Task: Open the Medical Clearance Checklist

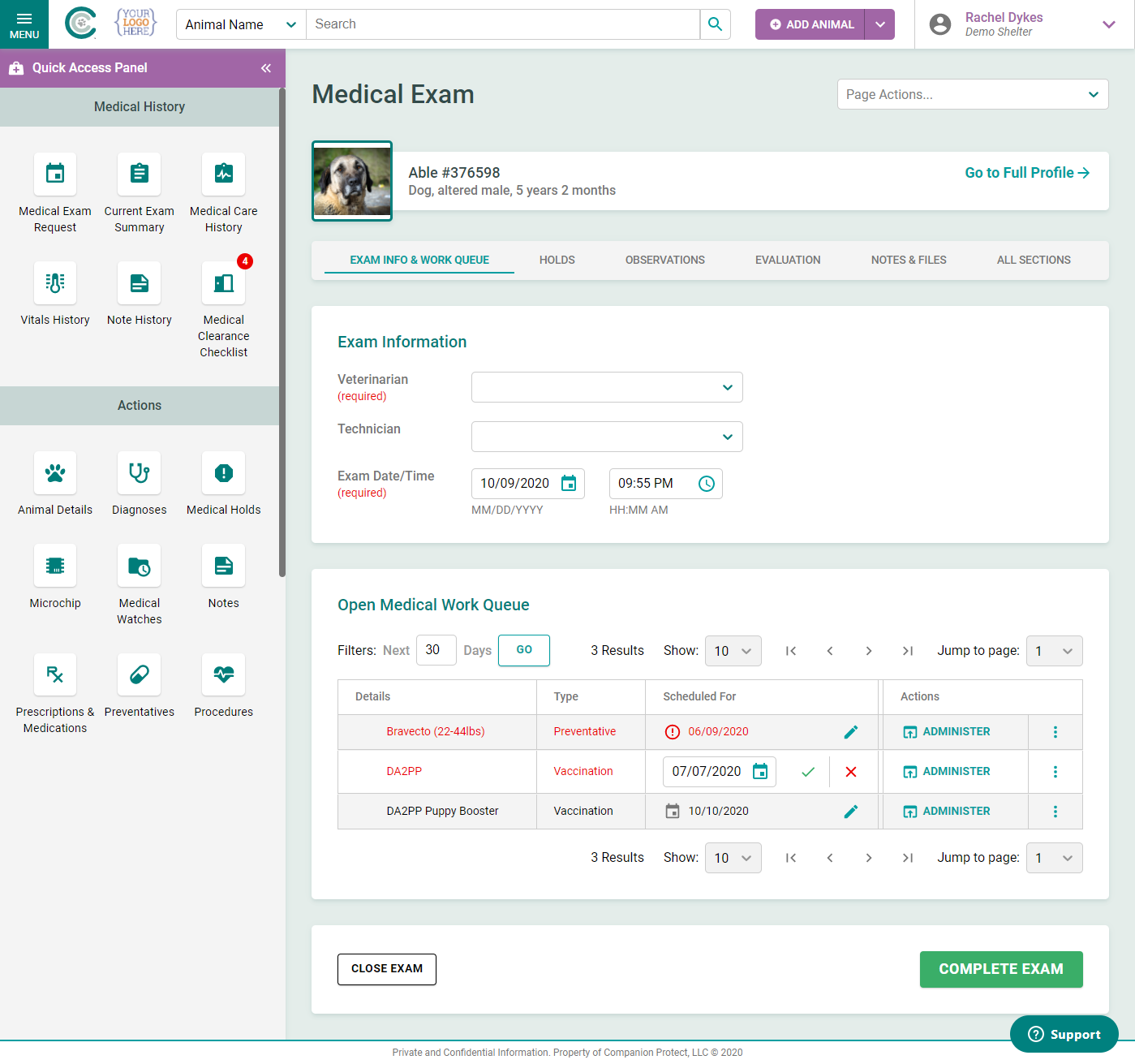Action: pos(223,282)
